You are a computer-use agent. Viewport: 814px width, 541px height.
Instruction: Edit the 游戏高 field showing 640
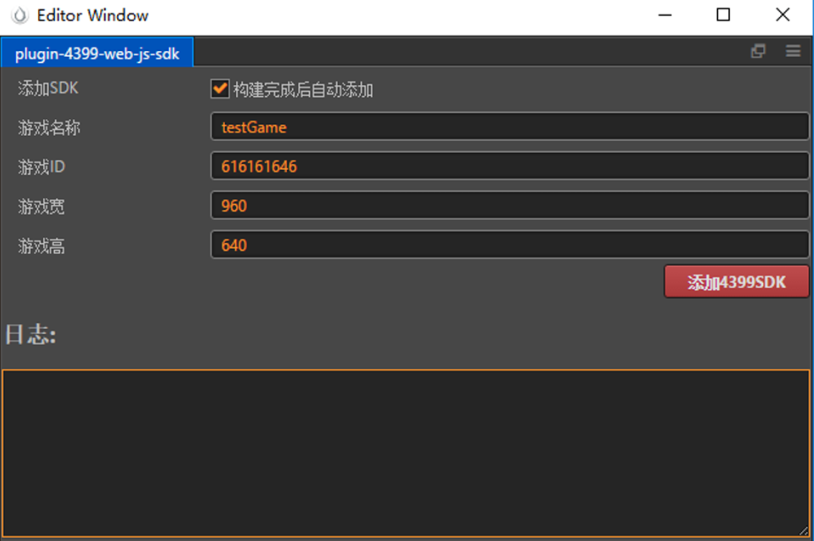pyautogui.click(x=509, y=245)
